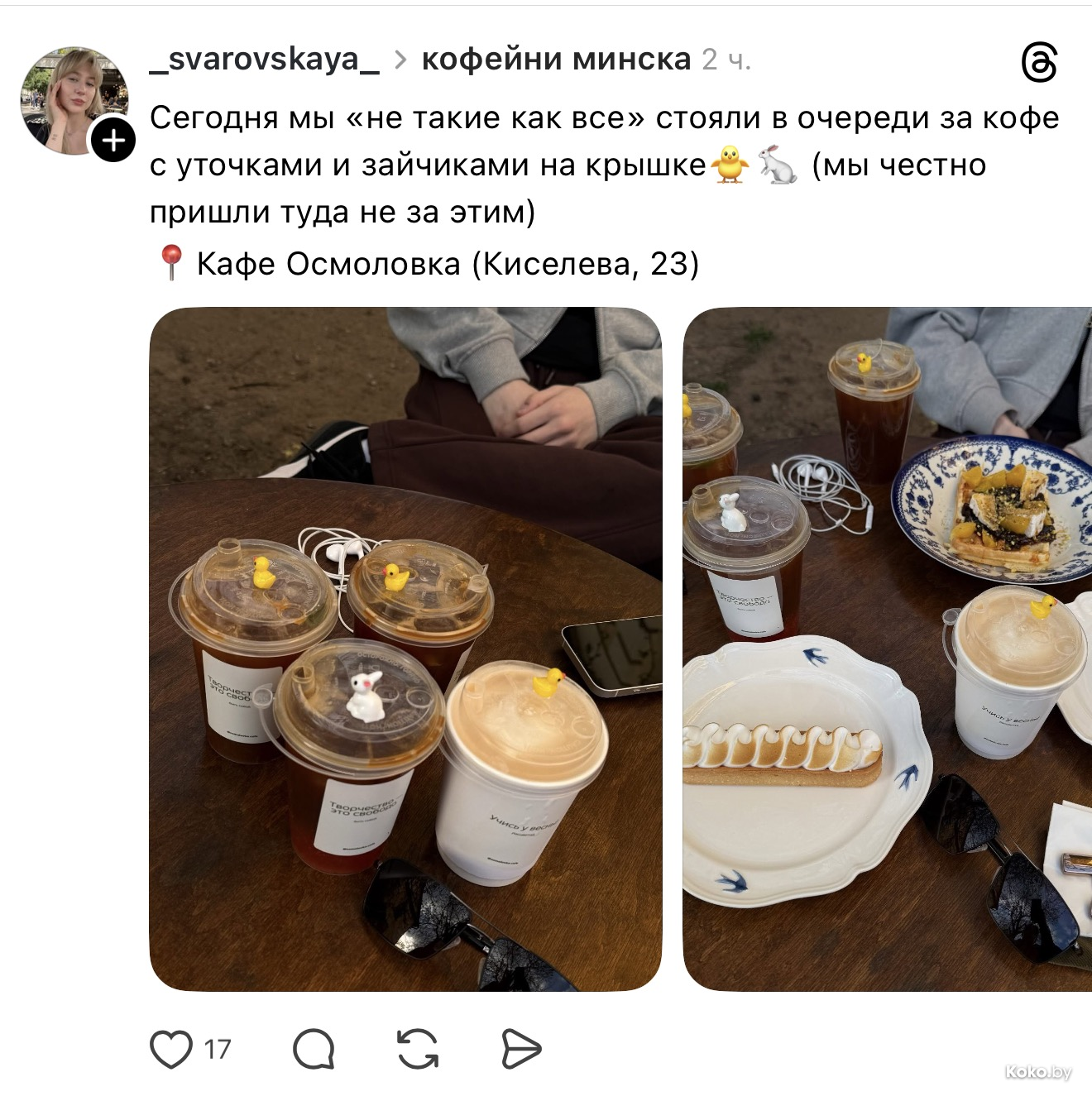Open the Threads logo icon
The image size is (1092, 1101).
(x=1039, y=63)
